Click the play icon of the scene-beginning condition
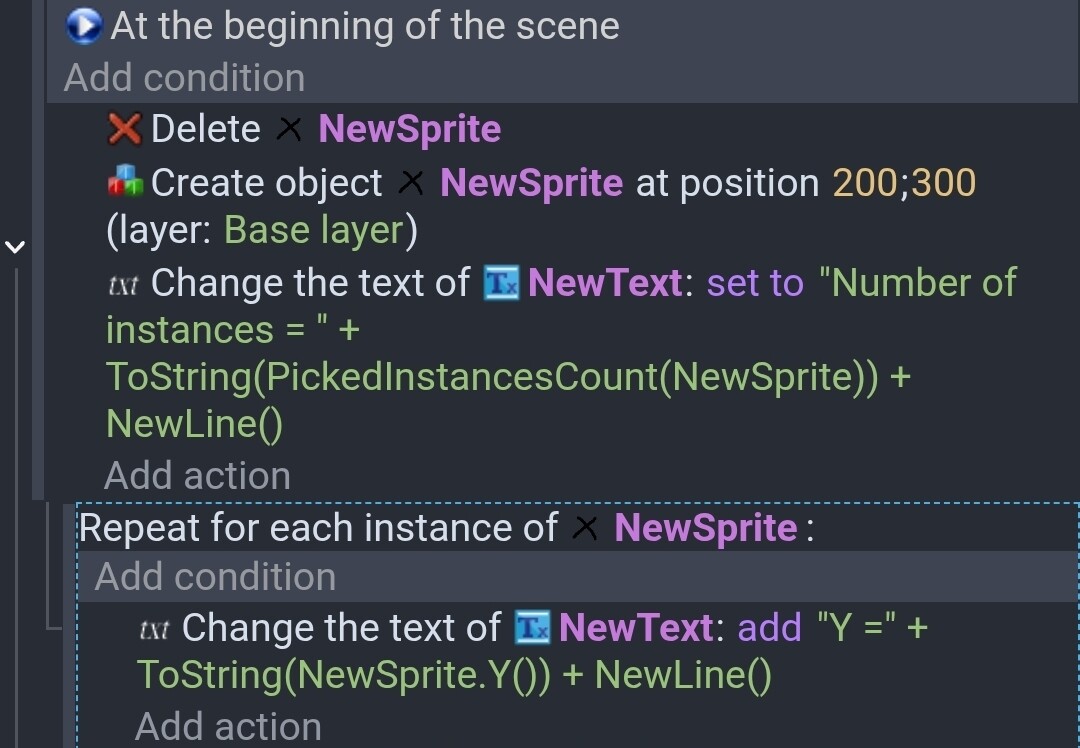The width and height of the screenshot is (1080, 748). coord(84,27)
